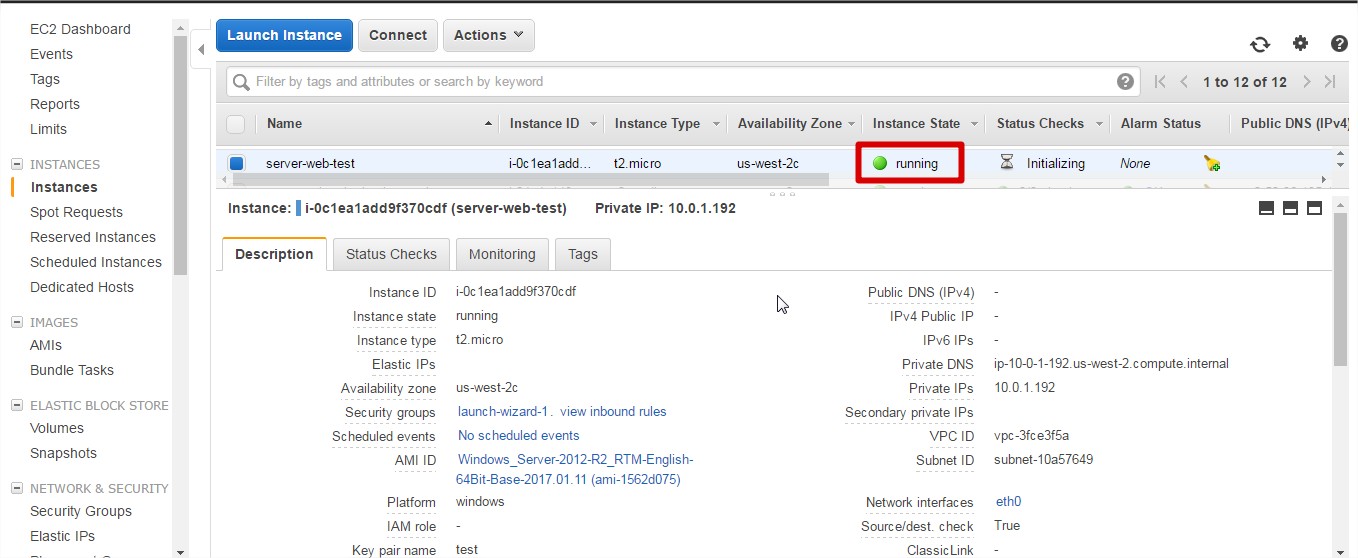Open Availability Zone column filter arrow
1358x558 pixels.
click(x=852, y=124)
